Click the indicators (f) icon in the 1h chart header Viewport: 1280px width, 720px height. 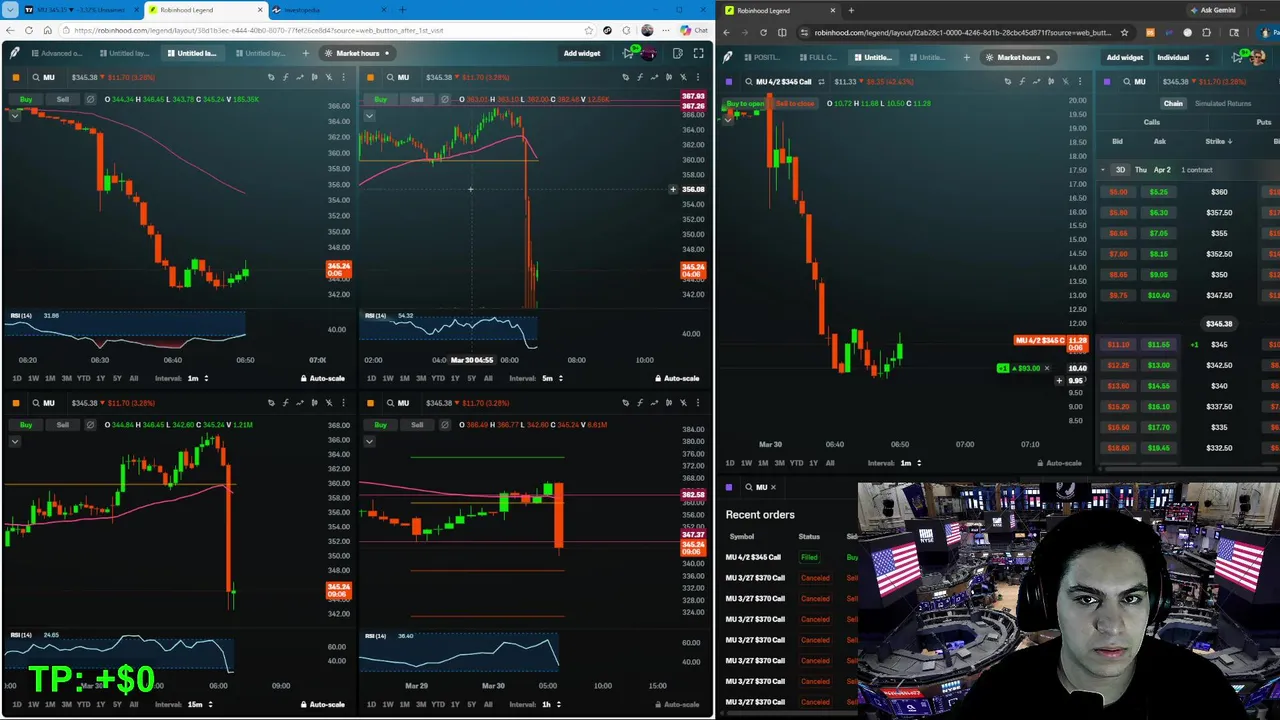click(640, 403)
